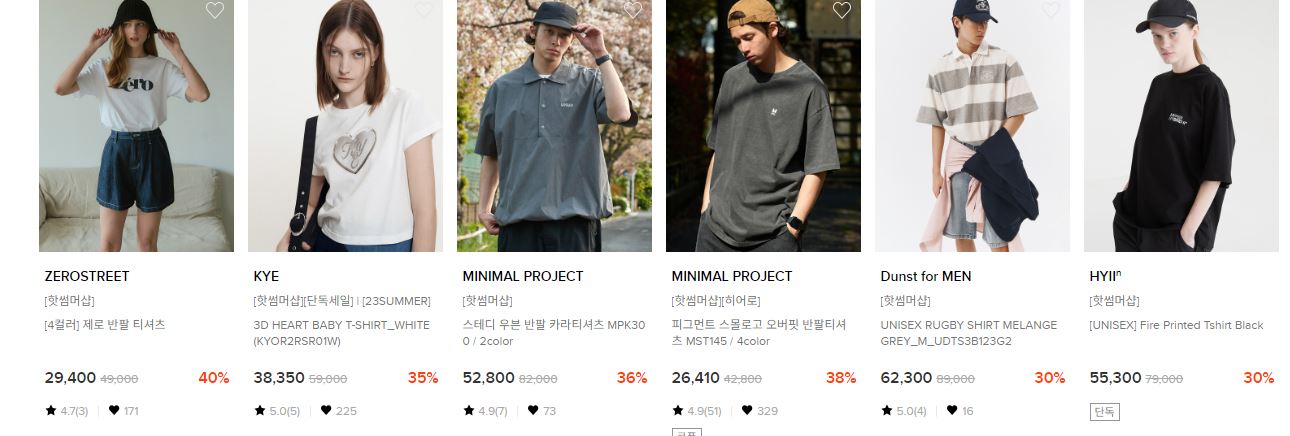The width and height of the screenshot is (1290, 436).
Task: Toggle wishlist heart on KYE product image
Action: tap(424, 11)
